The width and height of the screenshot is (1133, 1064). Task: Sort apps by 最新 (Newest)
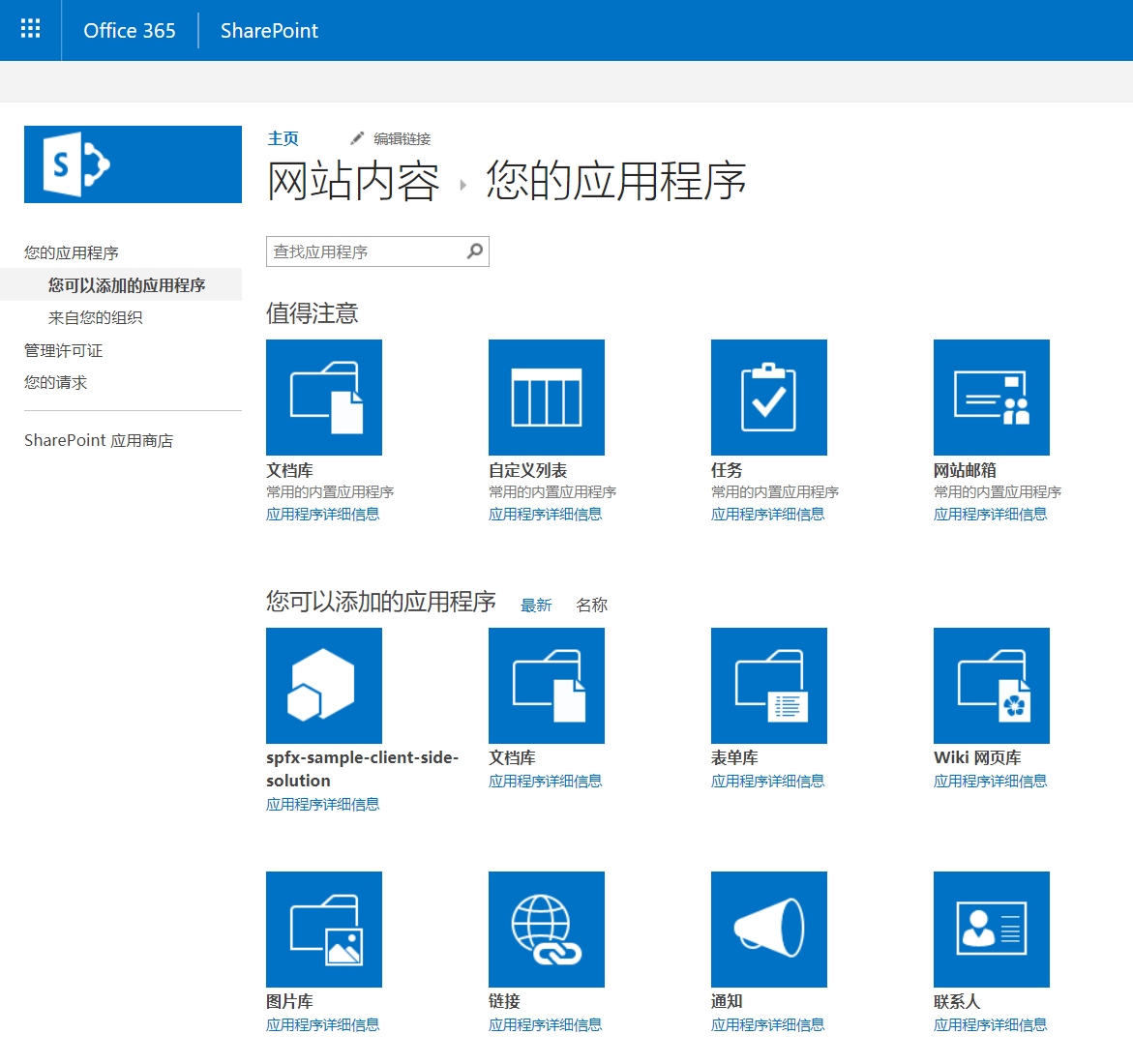click(536, 604)
